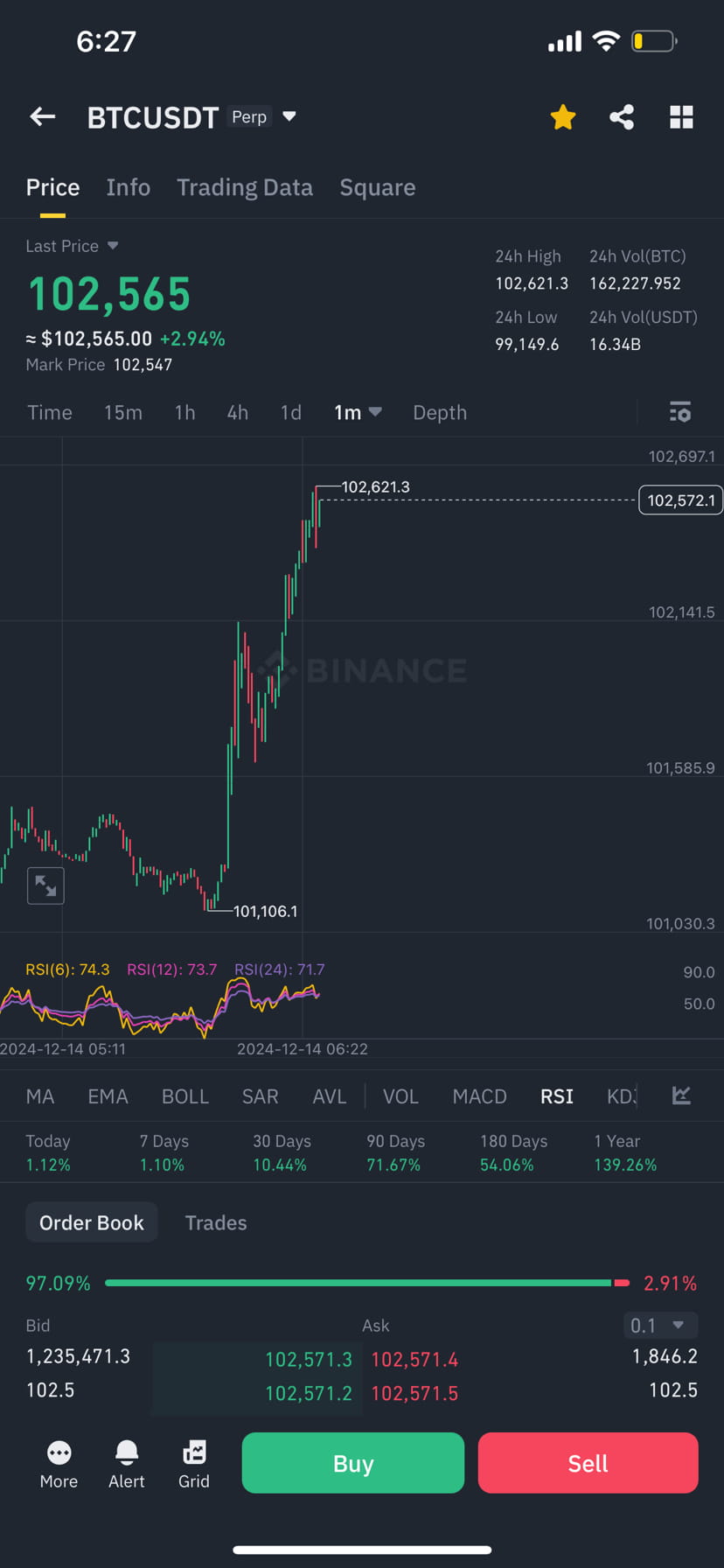Screen dimensions: 724x1568
Task: Open the More menu icon
Action: coord(59,1465)
